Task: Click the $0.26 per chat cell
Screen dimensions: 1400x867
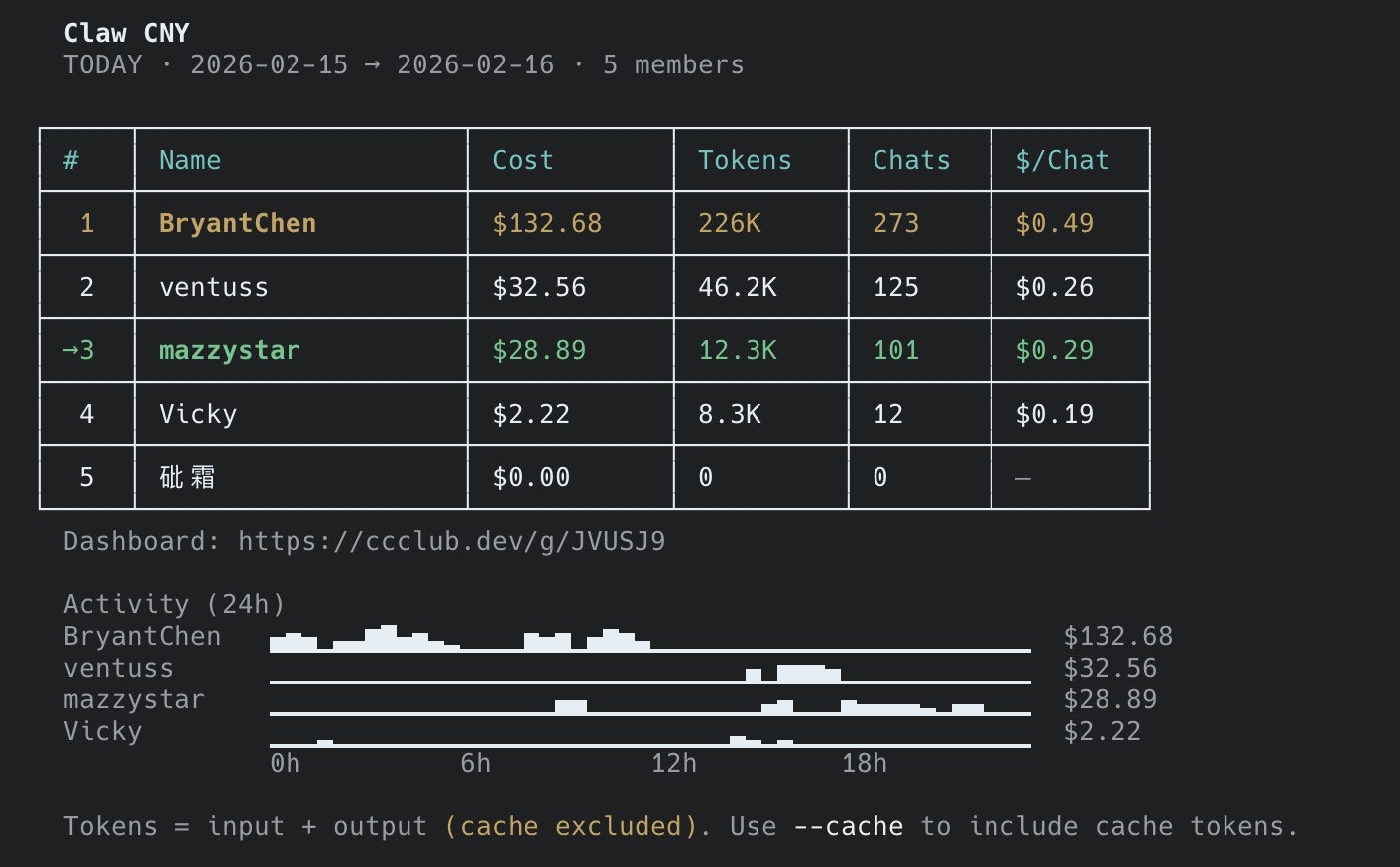Action: (x=1055, y=287)
